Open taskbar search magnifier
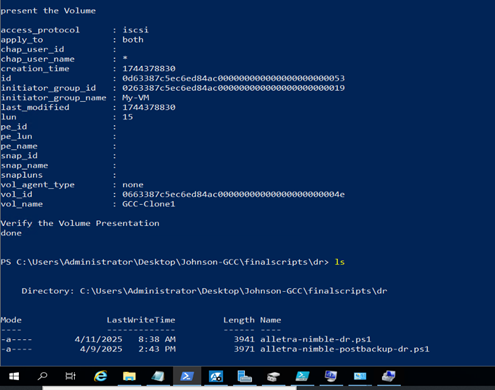Image resolution: width=495 pixels, height=390 pixels. pos(42,376)
